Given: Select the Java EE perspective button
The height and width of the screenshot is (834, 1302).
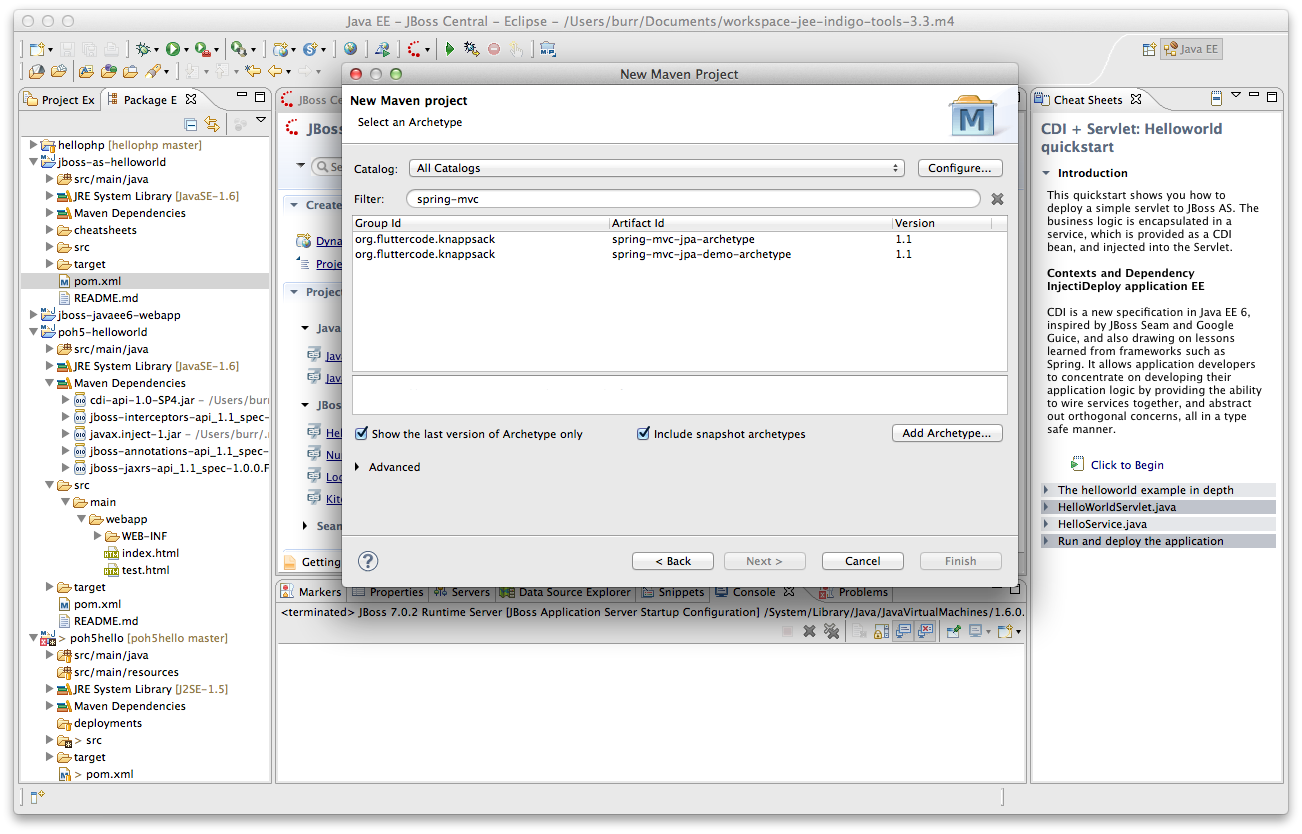Looking at the screenshot, I should [x=1191, y=49].
